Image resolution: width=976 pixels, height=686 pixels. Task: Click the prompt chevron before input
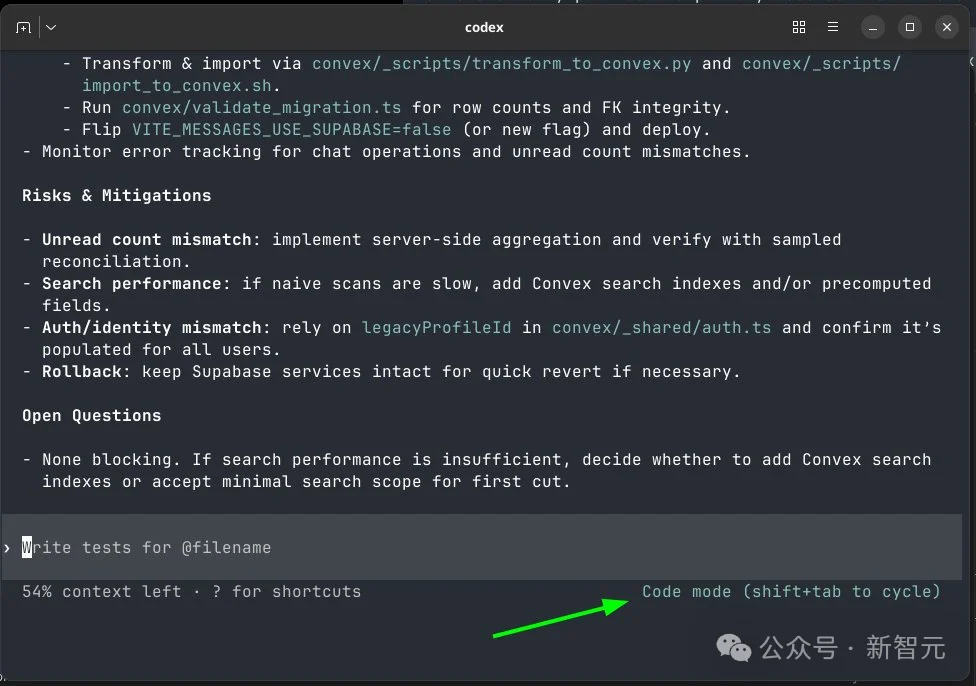[8, 548]
